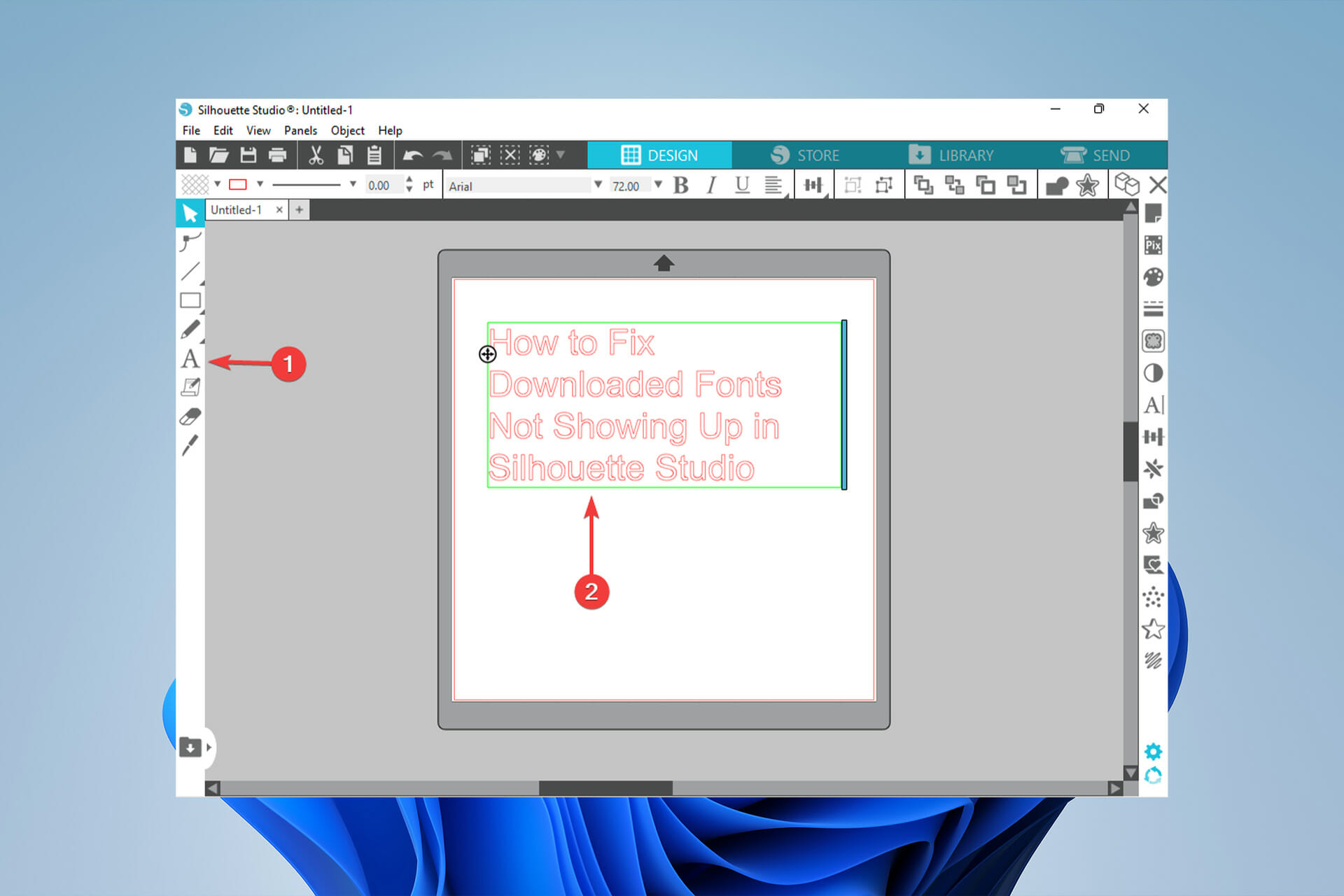1344x896 pixels.
Task: Toggle italic text formatting
Action: click(x=711, y=185)
